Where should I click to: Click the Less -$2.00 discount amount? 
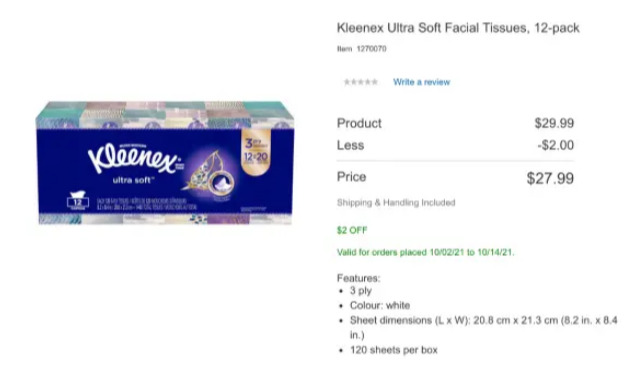[x=556, y=145]
